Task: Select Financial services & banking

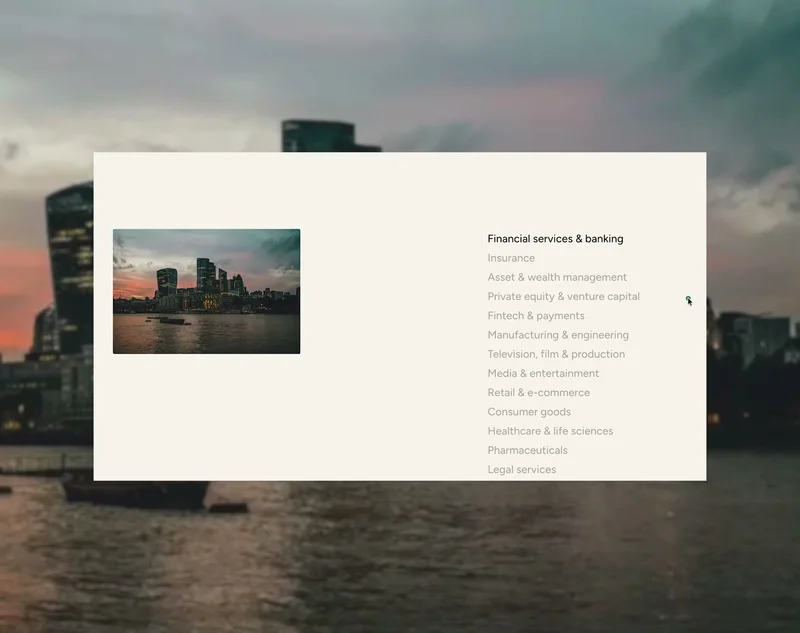Action: point(555,239)
